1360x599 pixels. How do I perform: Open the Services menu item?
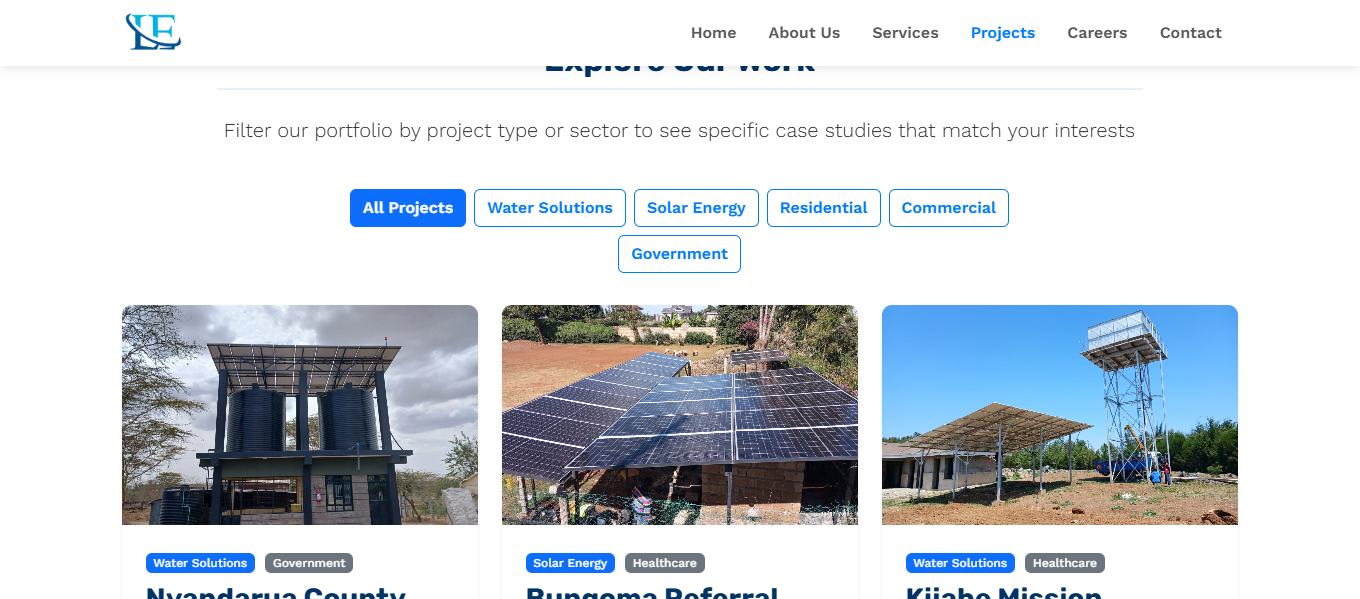[905, 33]
